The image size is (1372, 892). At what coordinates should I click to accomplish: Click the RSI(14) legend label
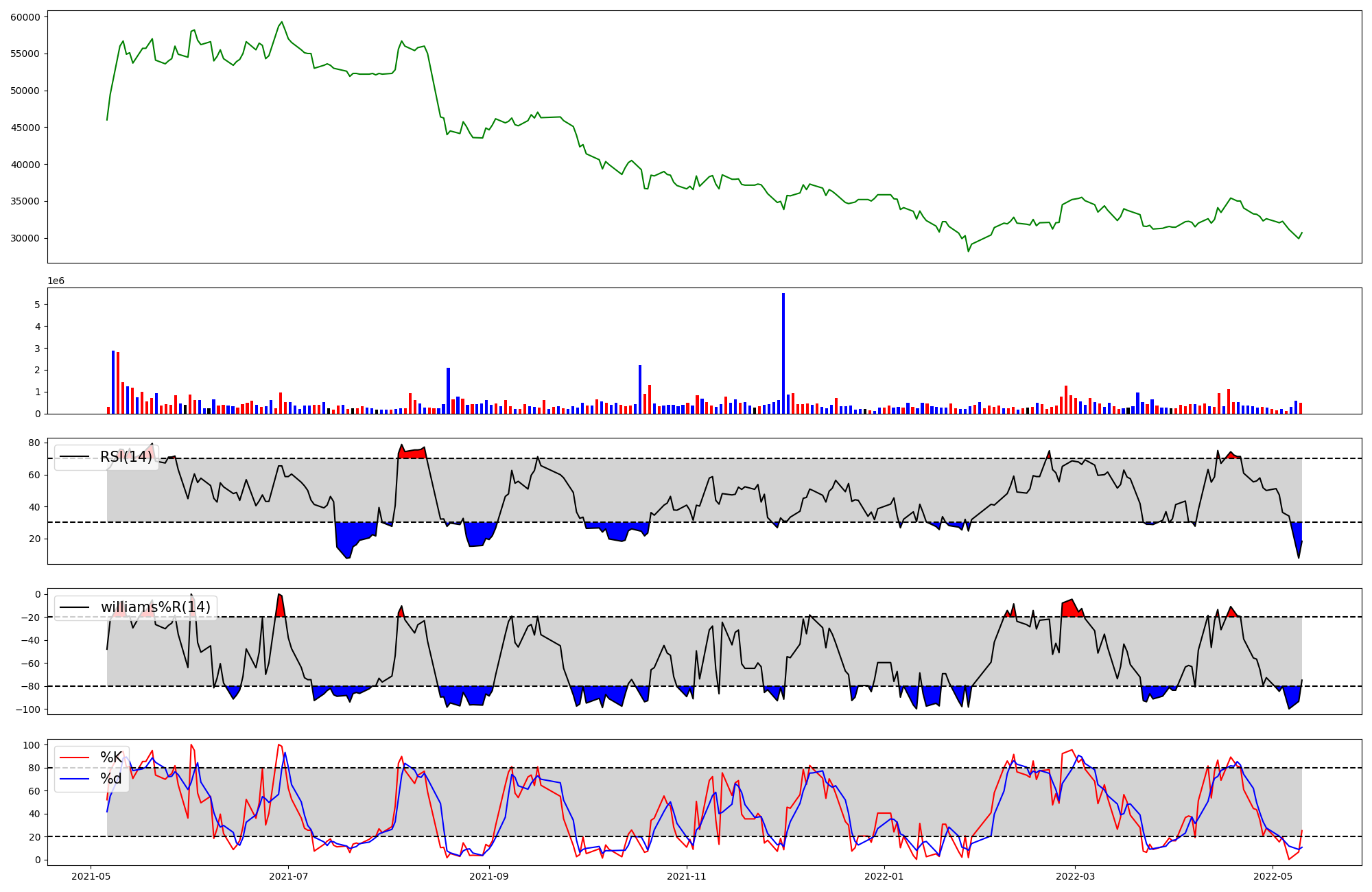126,457
